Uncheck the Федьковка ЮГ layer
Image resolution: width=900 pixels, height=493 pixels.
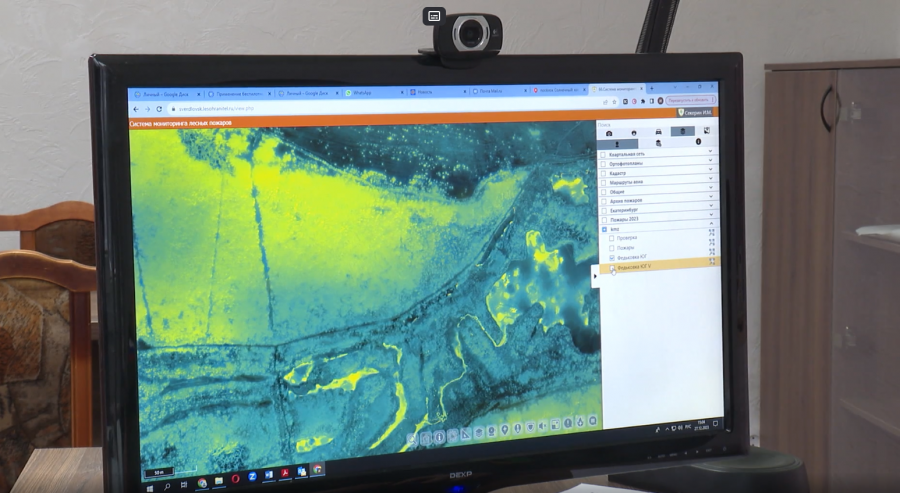pos(611,258)
